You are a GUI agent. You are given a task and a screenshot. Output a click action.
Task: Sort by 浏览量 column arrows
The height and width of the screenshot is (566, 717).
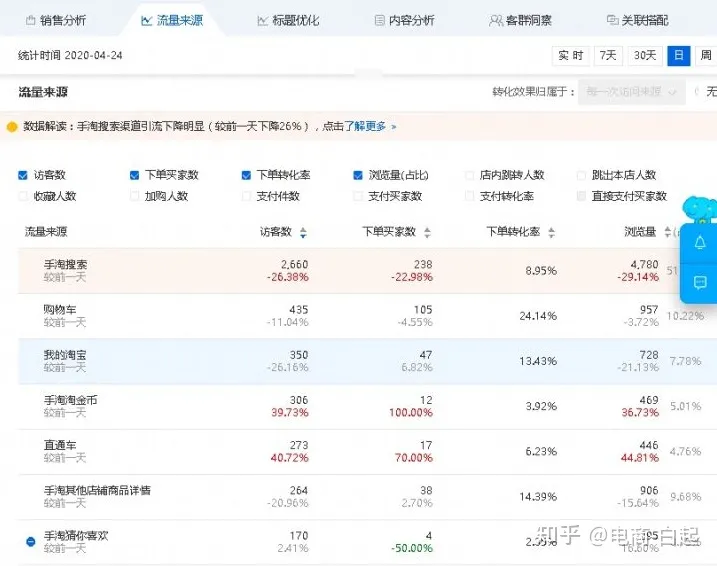coord(668,232)
